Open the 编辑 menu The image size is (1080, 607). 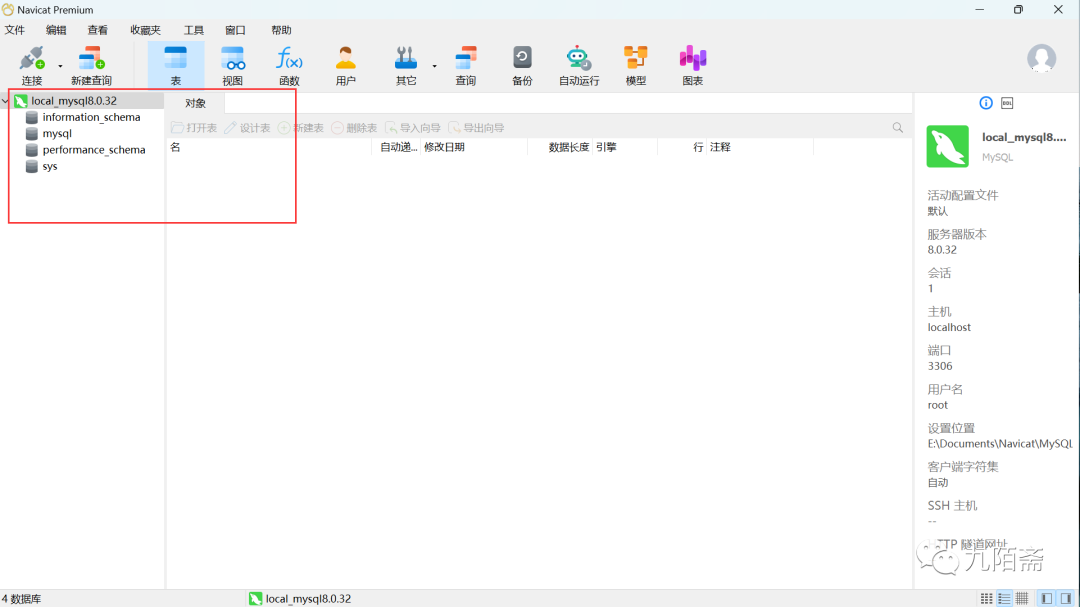tap(56, 30)
